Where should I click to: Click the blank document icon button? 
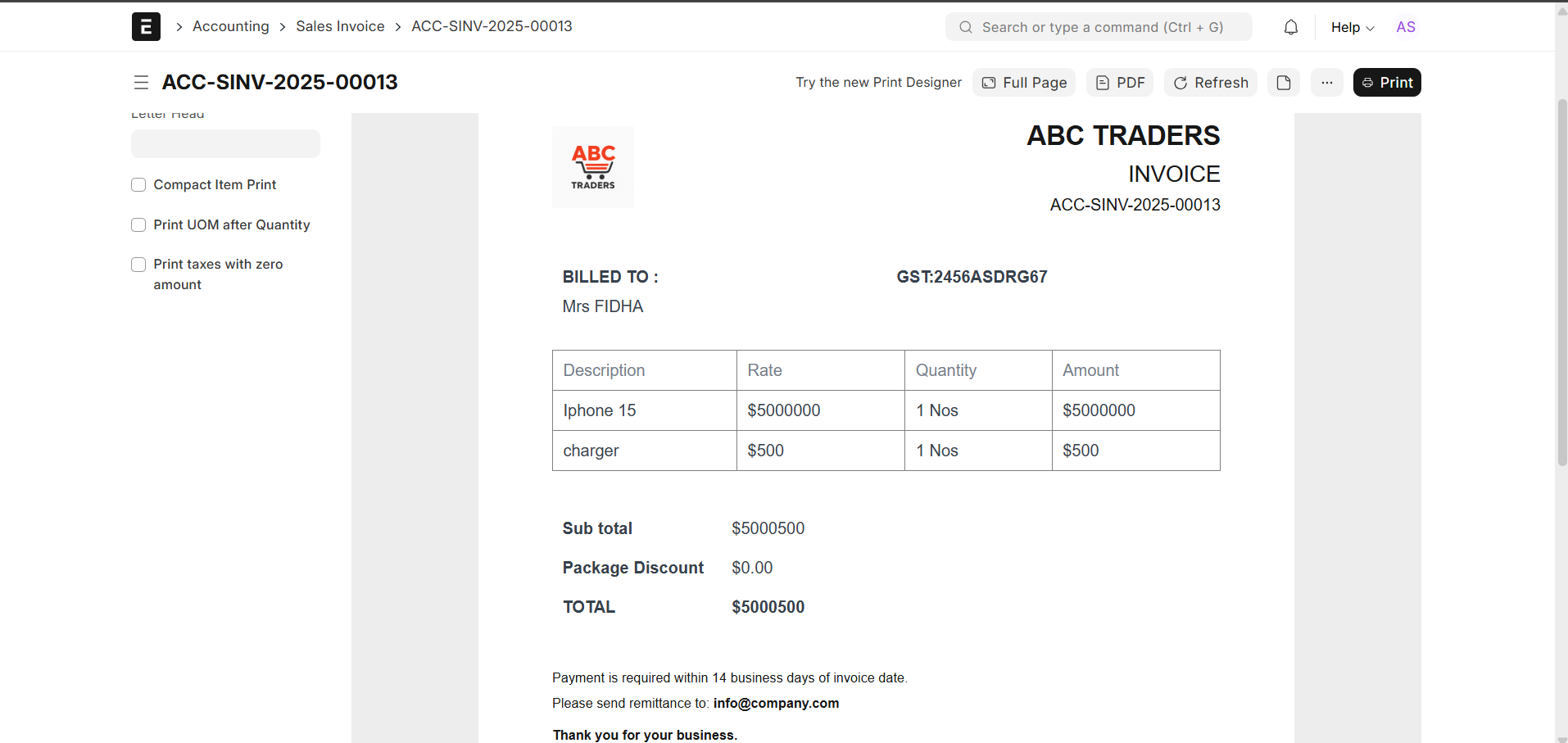[1283, 83]
